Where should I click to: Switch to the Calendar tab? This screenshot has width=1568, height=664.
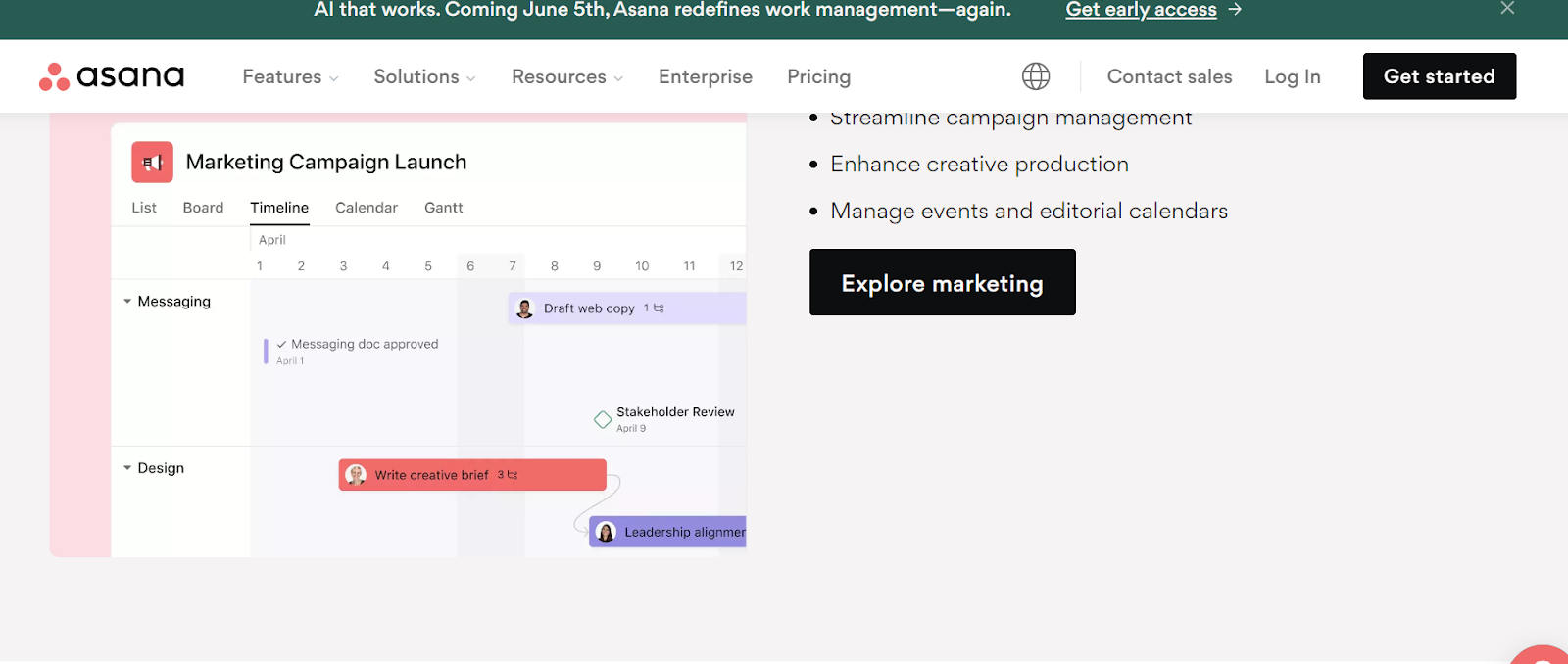point(367,208)
